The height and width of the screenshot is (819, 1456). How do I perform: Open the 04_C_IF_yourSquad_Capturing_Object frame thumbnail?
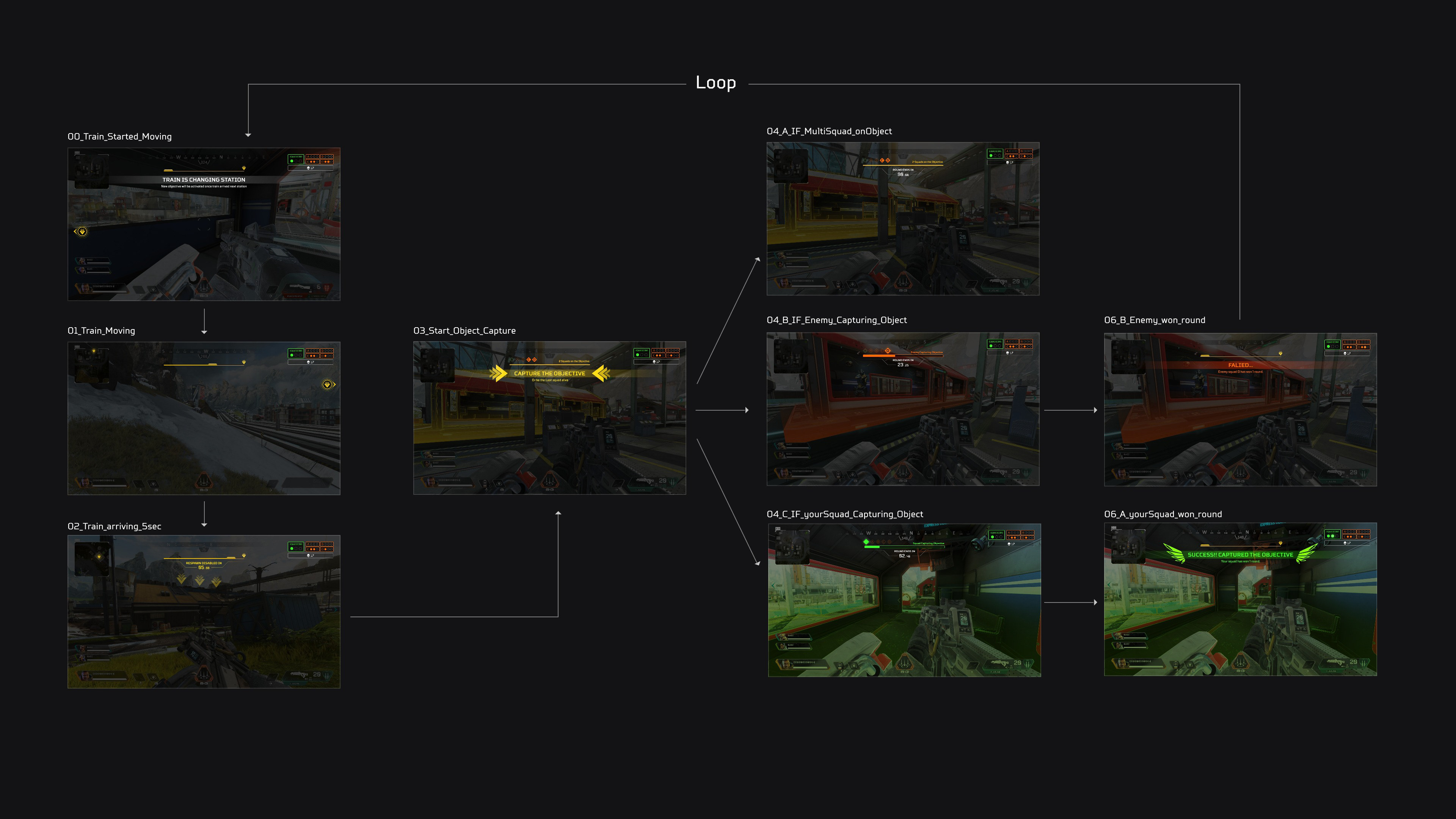click(x=904, y=600)
